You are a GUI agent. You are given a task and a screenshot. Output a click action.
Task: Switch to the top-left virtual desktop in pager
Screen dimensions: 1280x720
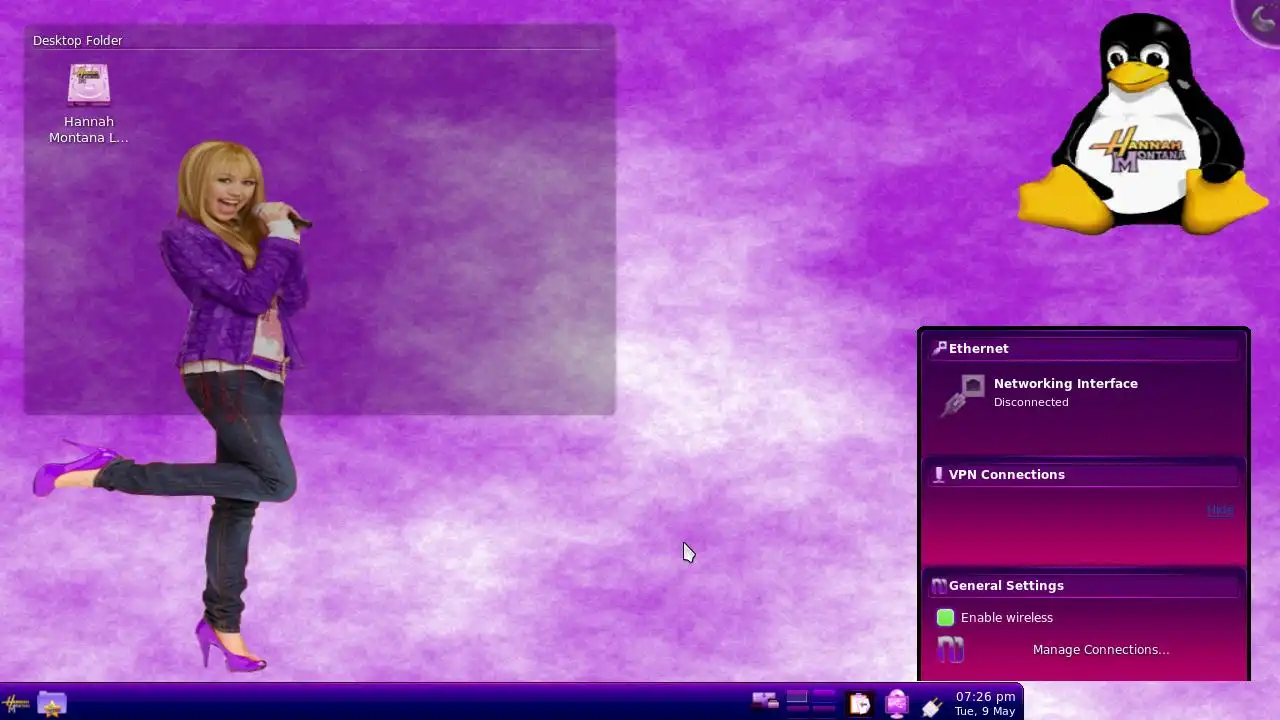[797, 697]
